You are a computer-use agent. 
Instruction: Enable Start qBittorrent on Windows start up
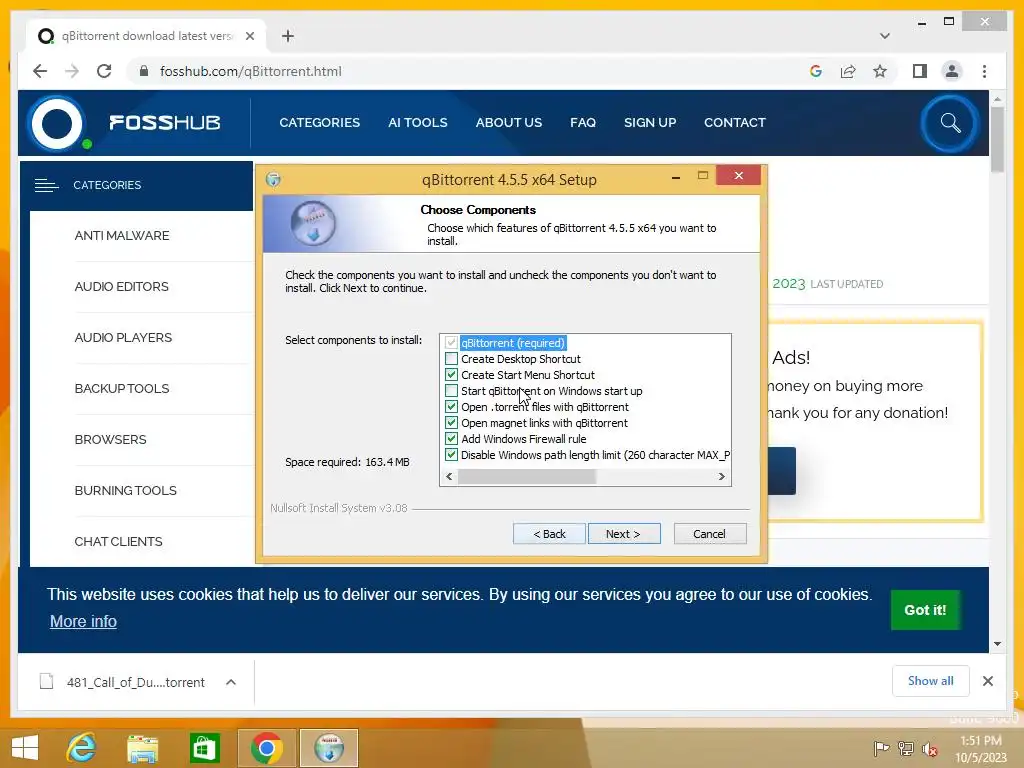451,391
